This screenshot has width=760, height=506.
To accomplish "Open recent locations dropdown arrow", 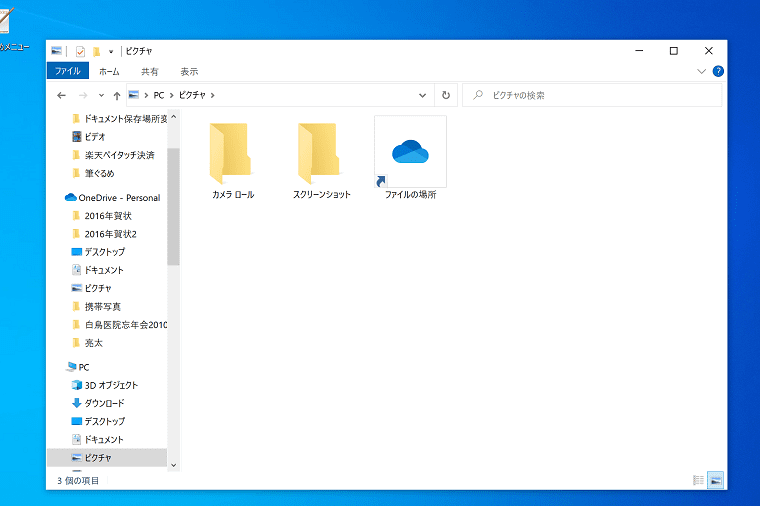I will click(x=101, y=95).
